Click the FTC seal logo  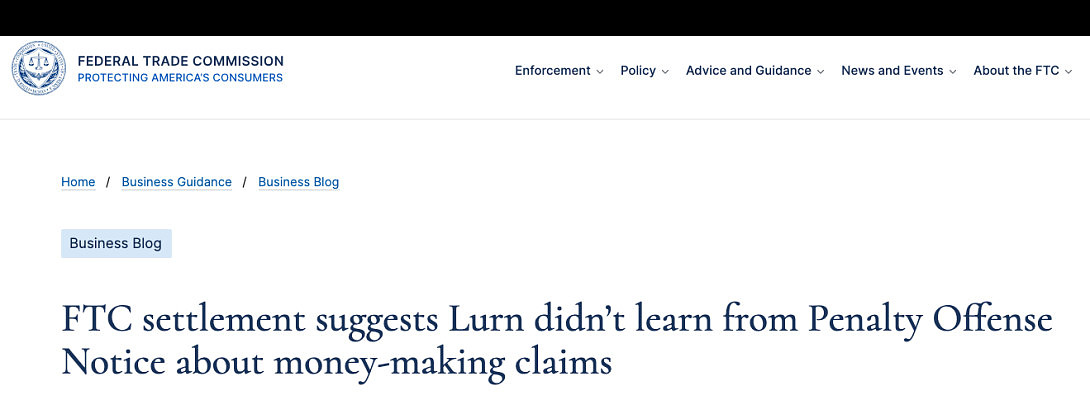38,68
